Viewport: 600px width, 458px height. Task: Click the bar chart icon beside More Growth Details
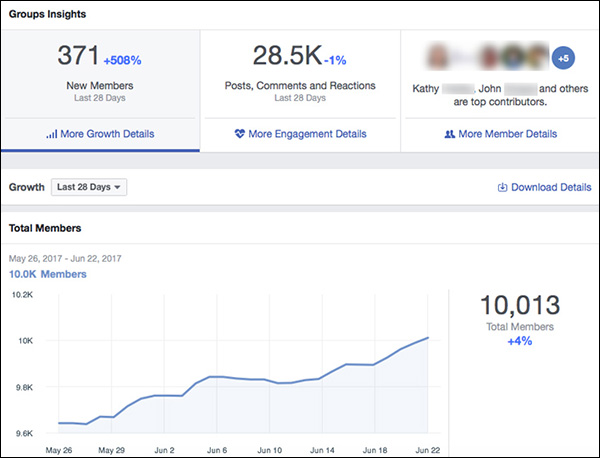tap(53, 134)
